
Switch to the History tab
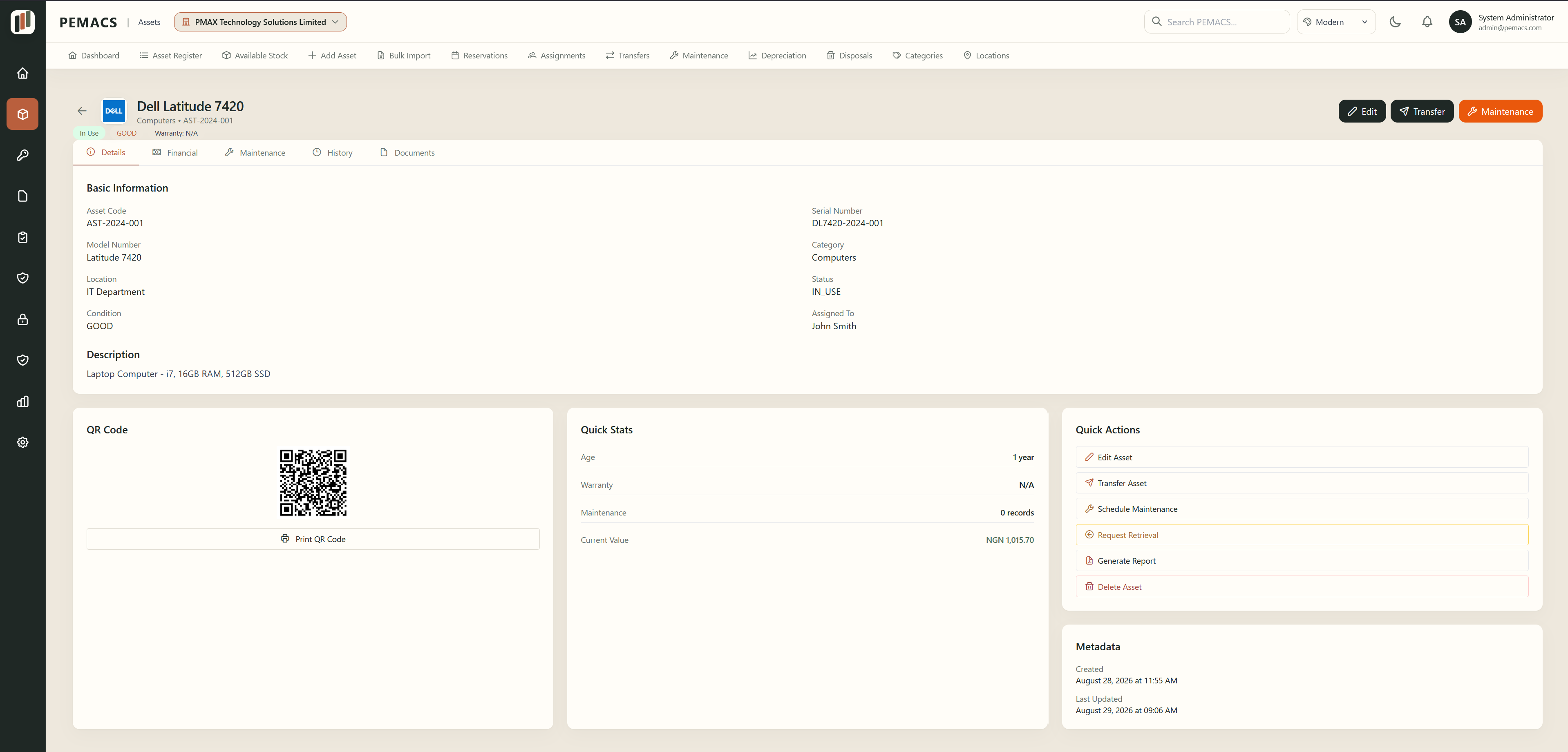[x=333, y=152]
